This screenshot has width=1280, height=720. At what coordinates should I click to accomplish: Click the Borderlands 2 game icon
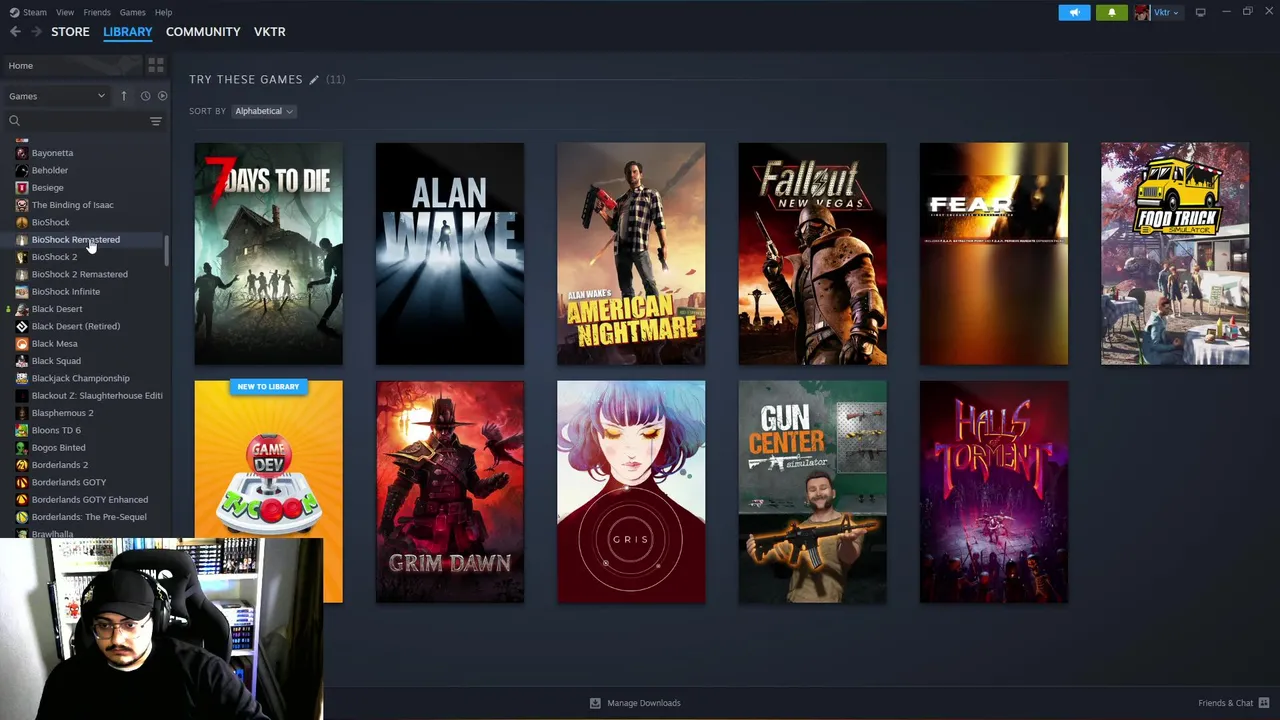coord(22,465)
